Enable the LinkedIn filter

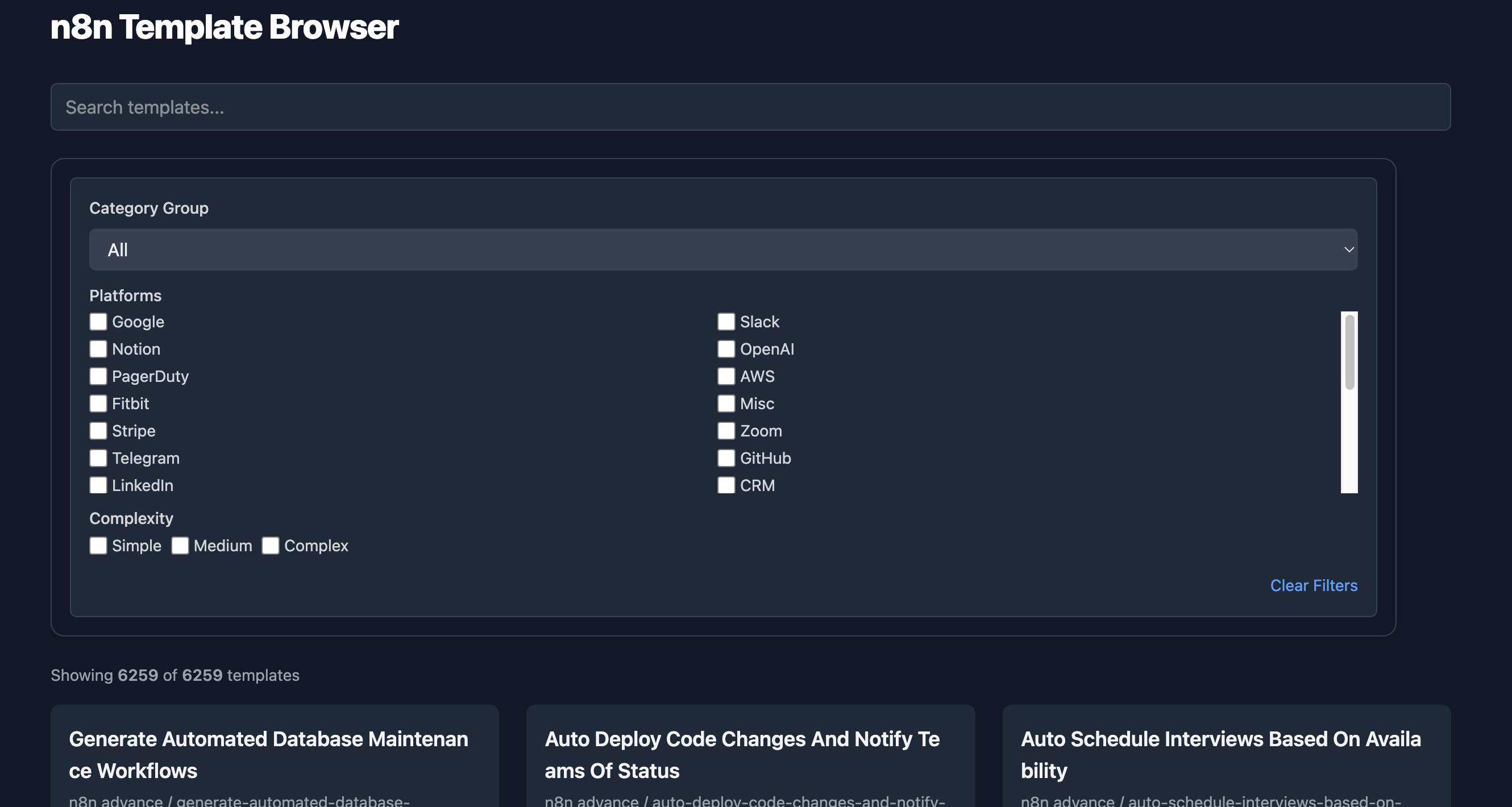(98, 485)
